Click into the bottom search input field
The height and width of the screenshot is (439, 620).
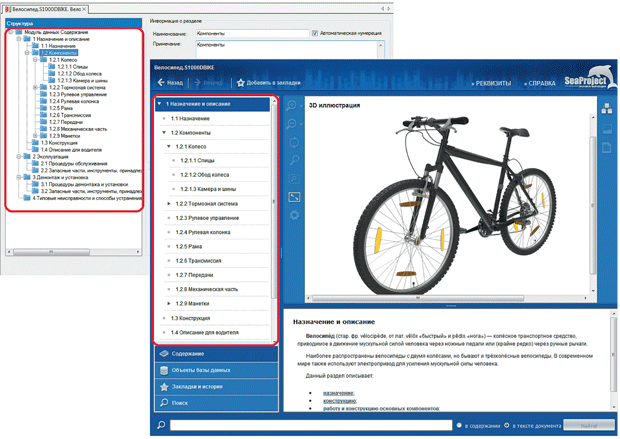311,425
